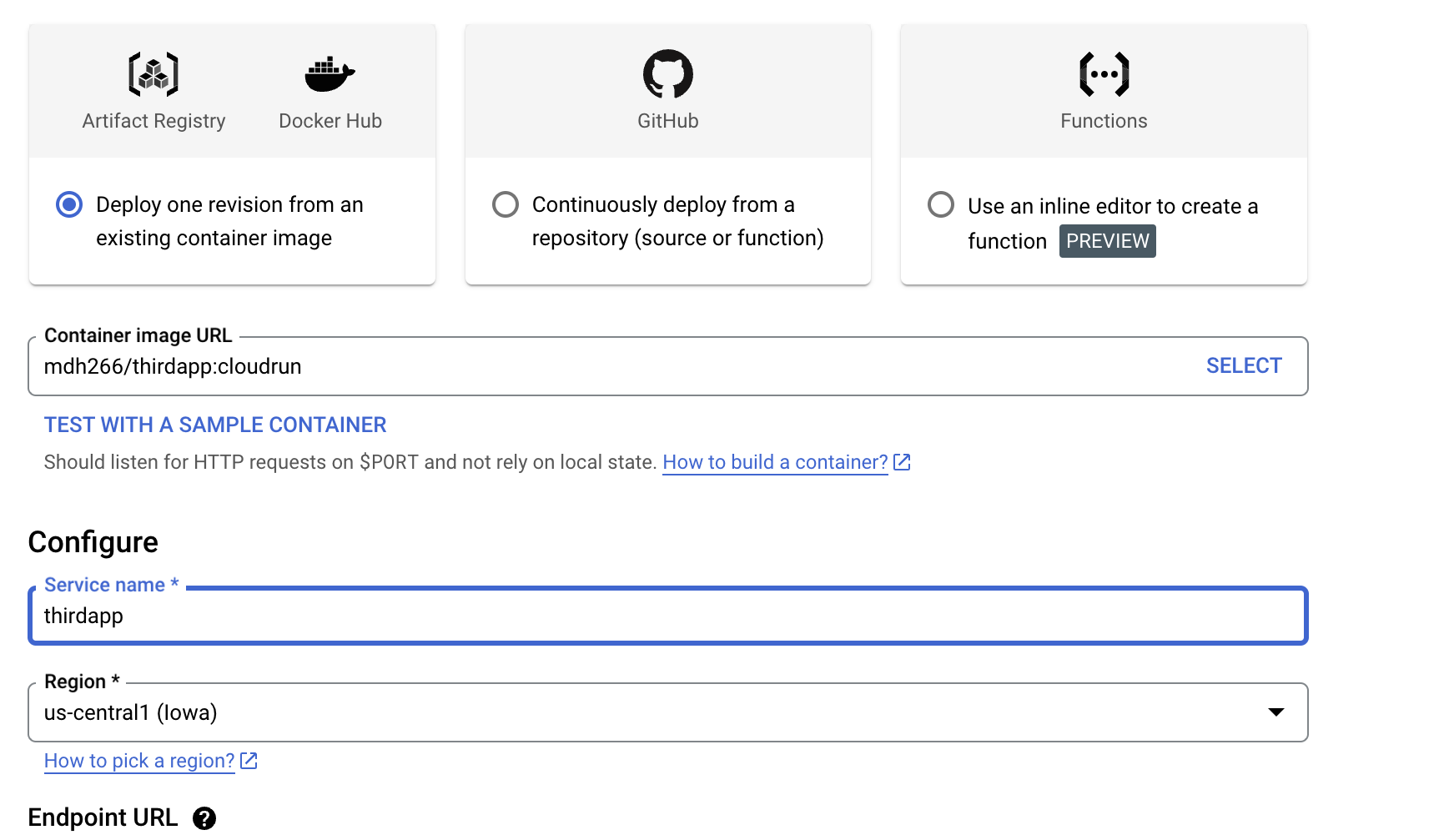
Task: Click the Artifact Registry icon
Action: [153, 74]
